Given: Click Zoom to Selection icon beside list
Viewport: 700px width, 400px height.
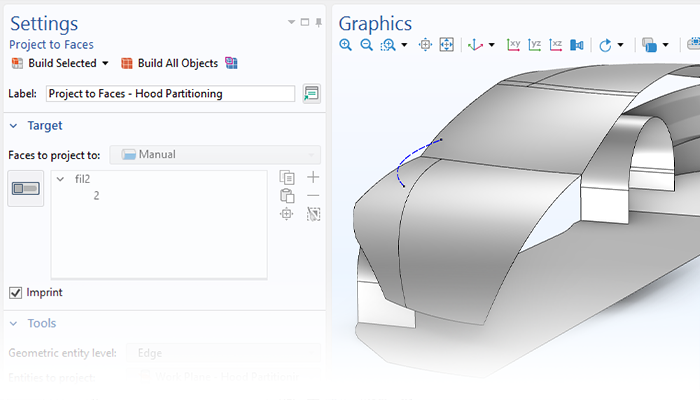Looking at the screenshot, I should pos(287,214).
